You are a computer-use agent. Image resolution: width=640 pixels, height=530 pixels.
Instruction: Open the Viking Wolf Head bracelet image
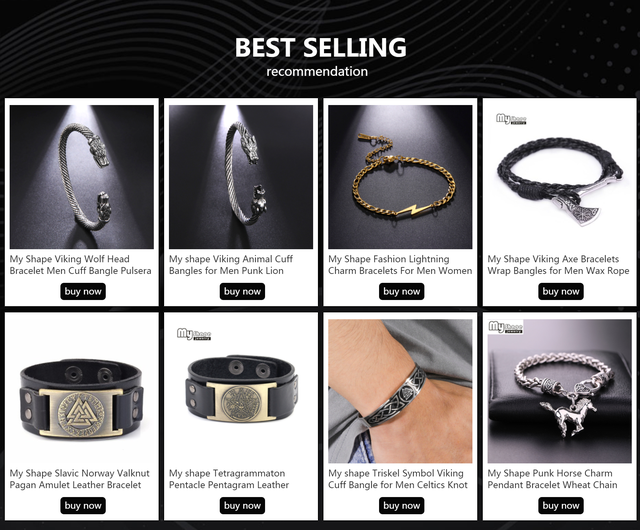(x=82, y=177)
